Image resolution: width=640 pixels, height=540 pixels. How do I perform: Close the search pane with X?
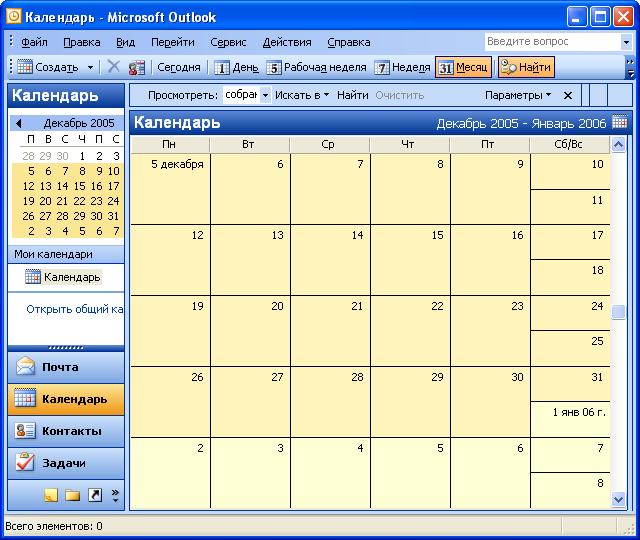tap(567, 96)
